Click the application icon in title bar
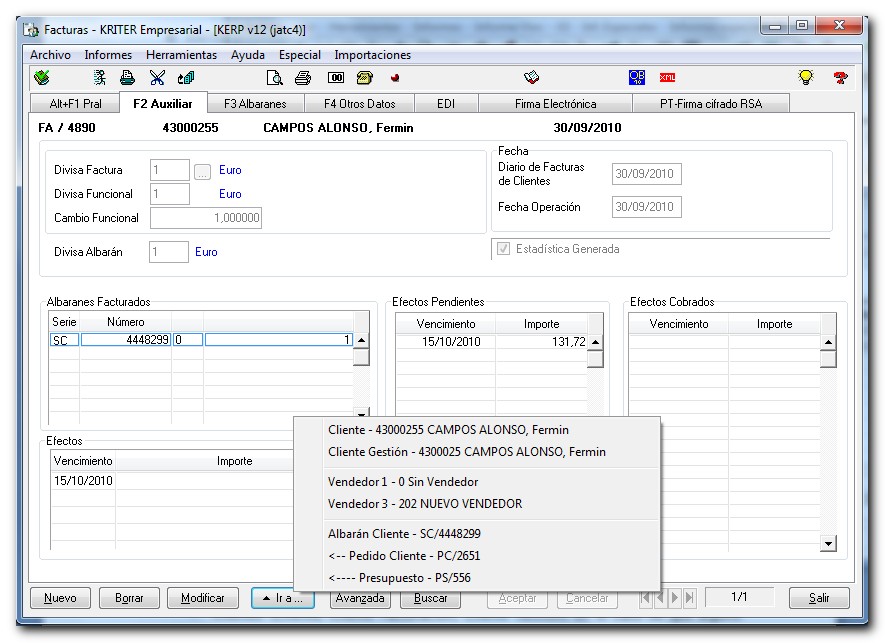This screenshot has height=643, width=885. click(32, 30)
